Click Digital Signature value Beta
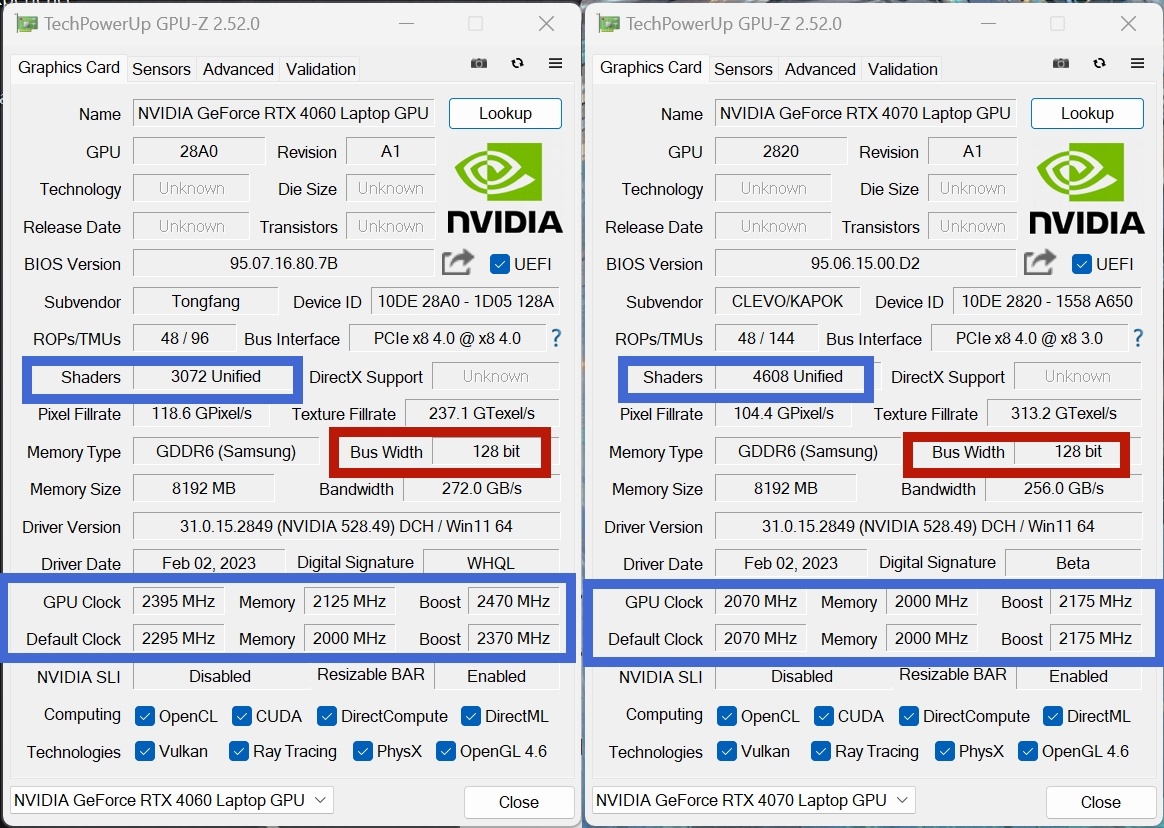1164x828 pixels. [x=1073, y=563]
